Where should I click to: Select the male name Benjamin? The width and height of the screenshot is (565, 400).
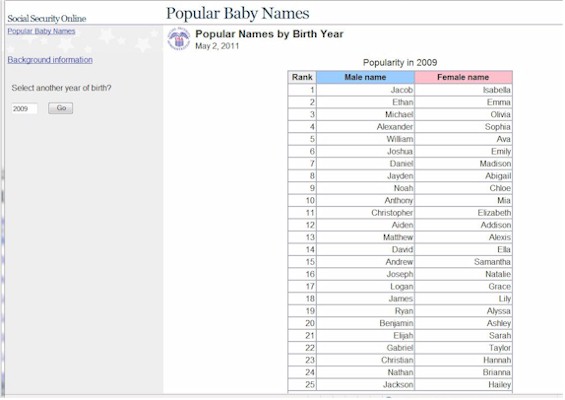pos(396,323)
